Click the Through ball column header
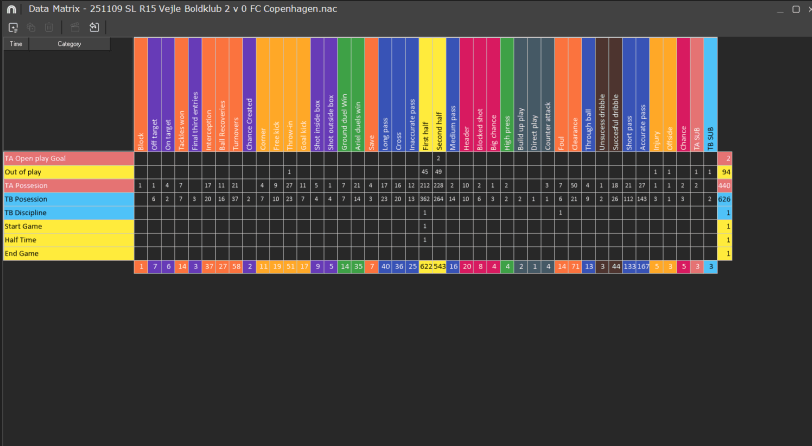The height and width of the screenshot is (446, 812). (588, 94)
